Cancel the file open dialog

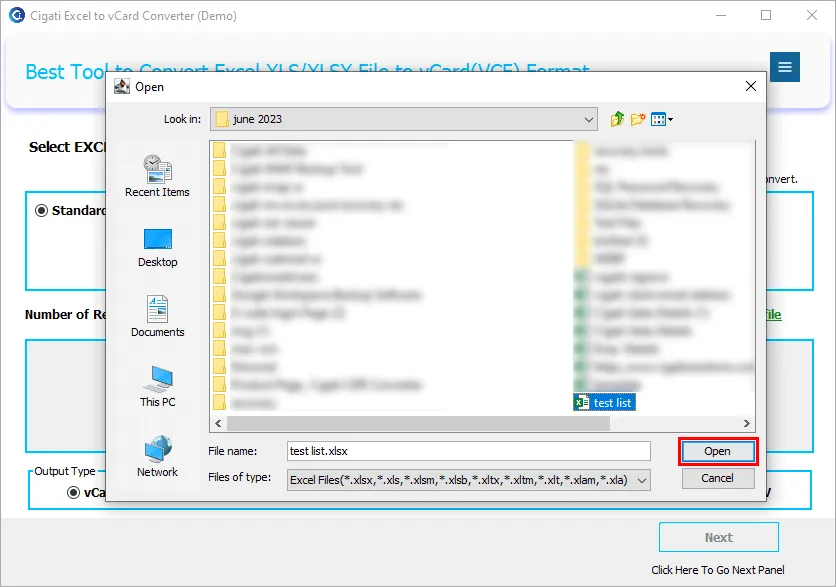(x=718, y=478)
